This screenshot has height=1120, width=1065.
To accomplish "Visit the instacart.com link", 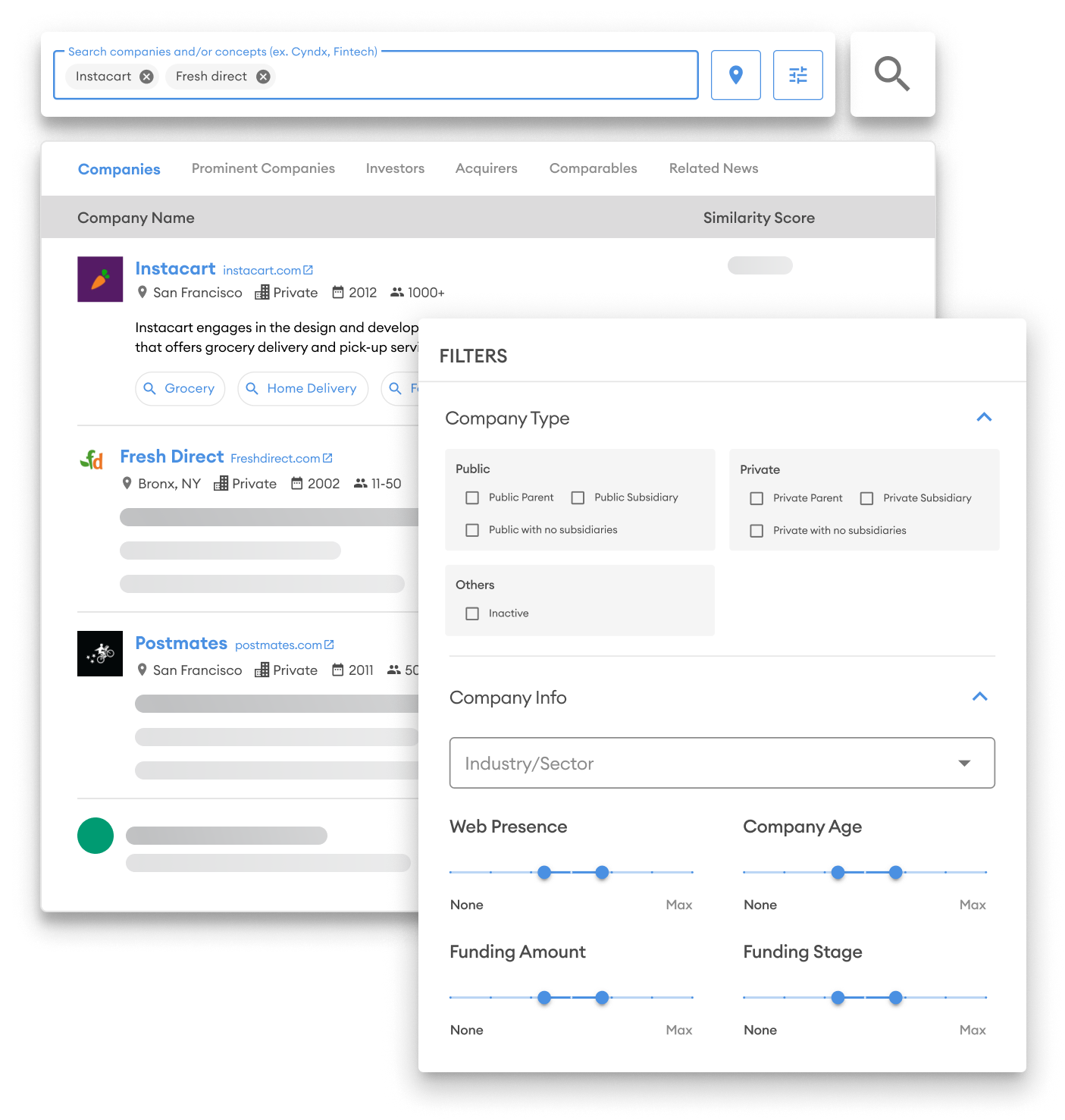I will coord(262,270).
